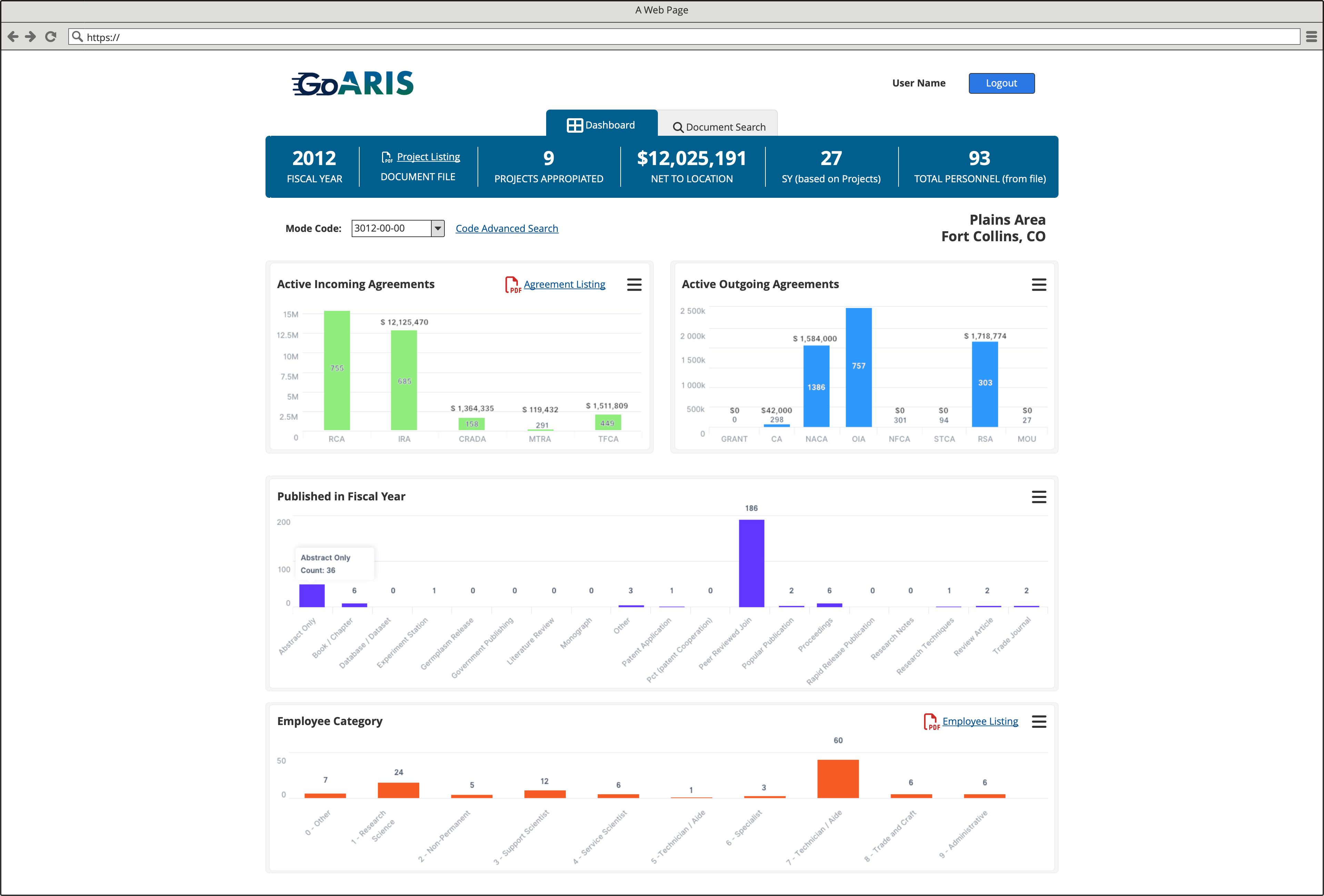Open the Published in Fiscal Year chart menu
The width and height of the screenshot is (1324, 896).
[x=1039, y=496]
